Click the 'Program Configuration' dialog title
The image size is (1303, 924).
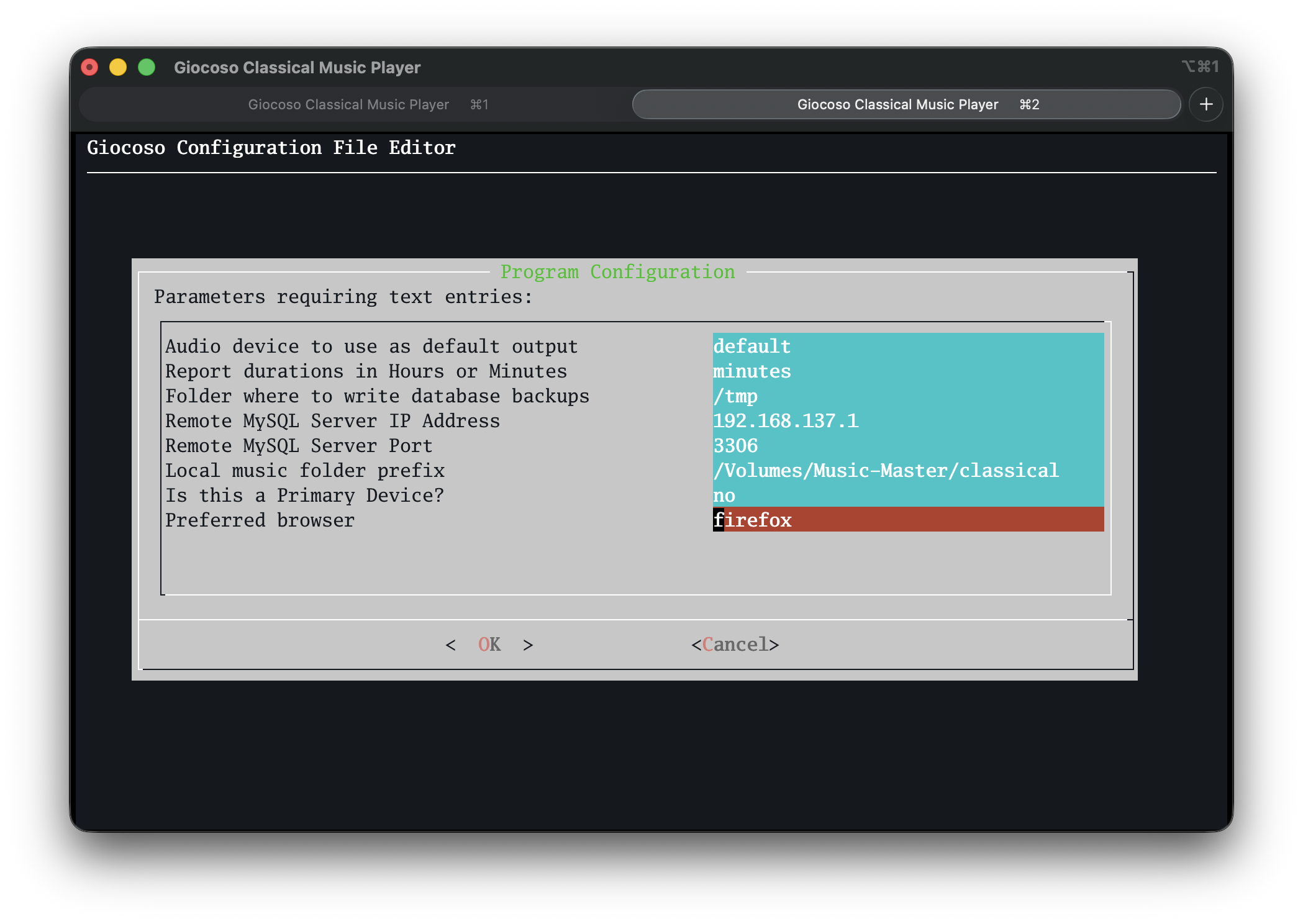coord(617,272)
